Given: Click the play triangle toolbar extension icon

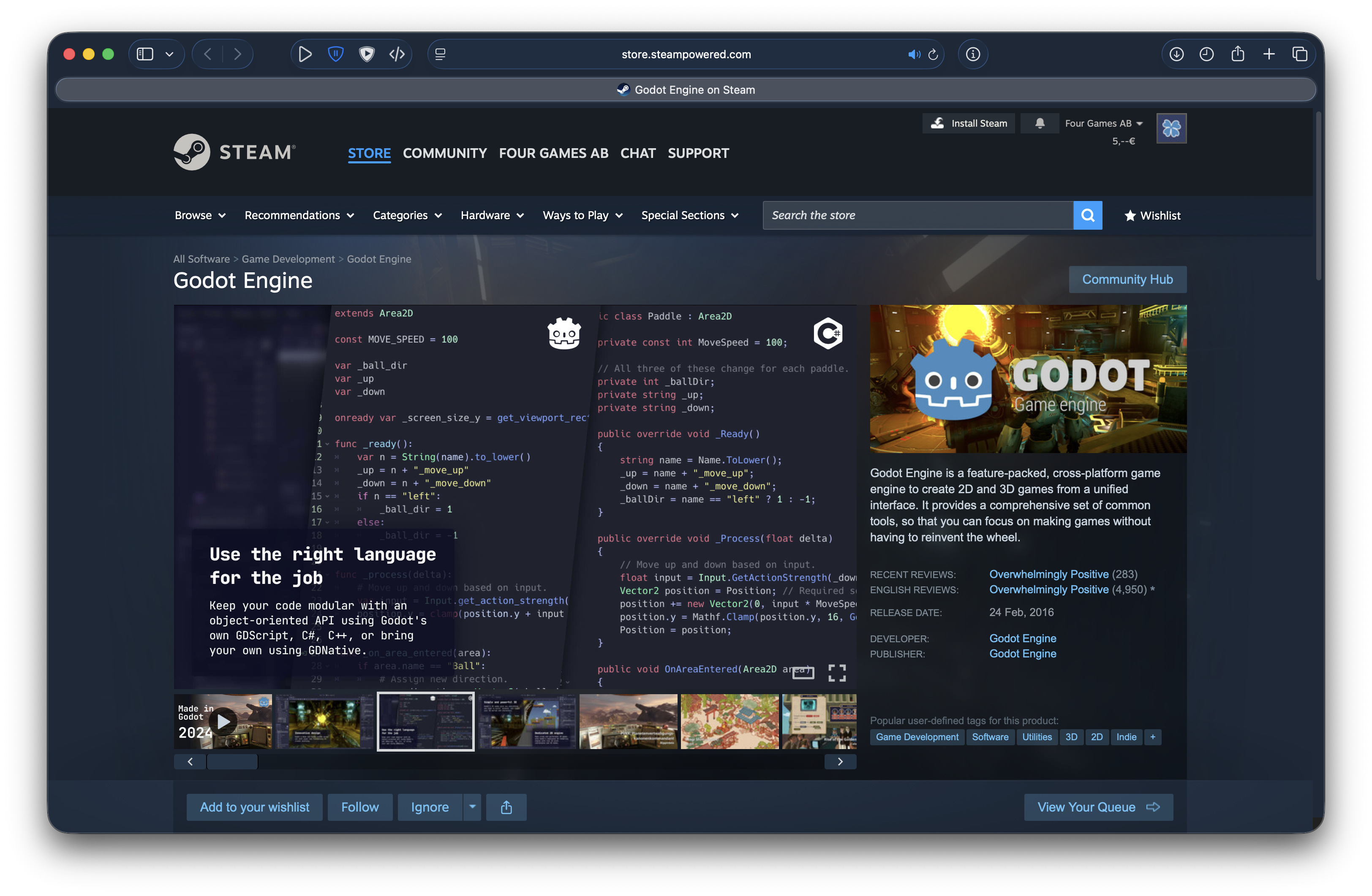Looking at the screenshot, I should pos(305,54).
